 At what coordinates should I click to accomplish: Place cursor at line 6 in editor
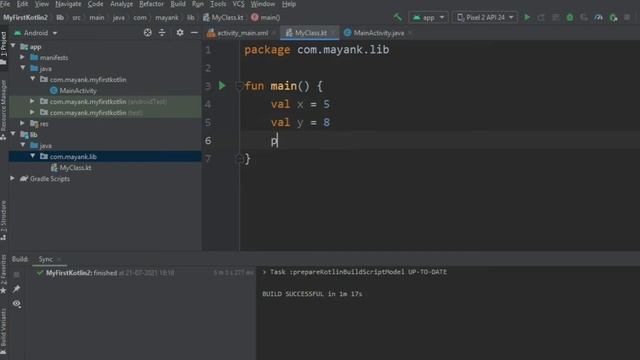439,141
